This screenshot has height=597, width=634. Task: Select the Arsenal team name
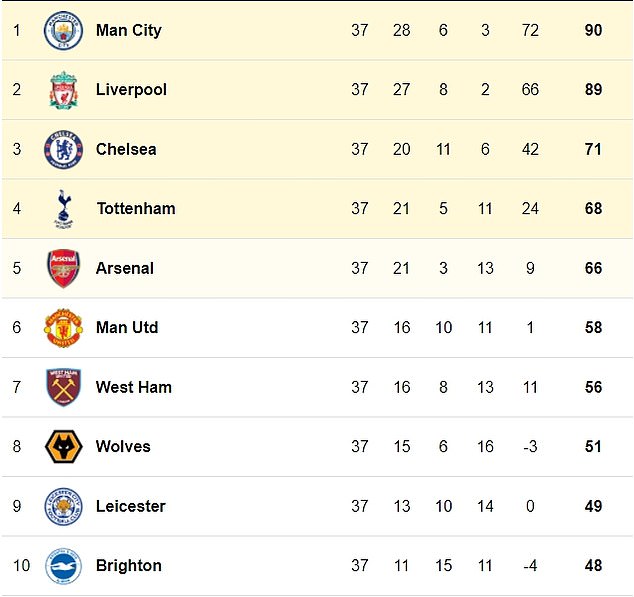click(125, 268)
